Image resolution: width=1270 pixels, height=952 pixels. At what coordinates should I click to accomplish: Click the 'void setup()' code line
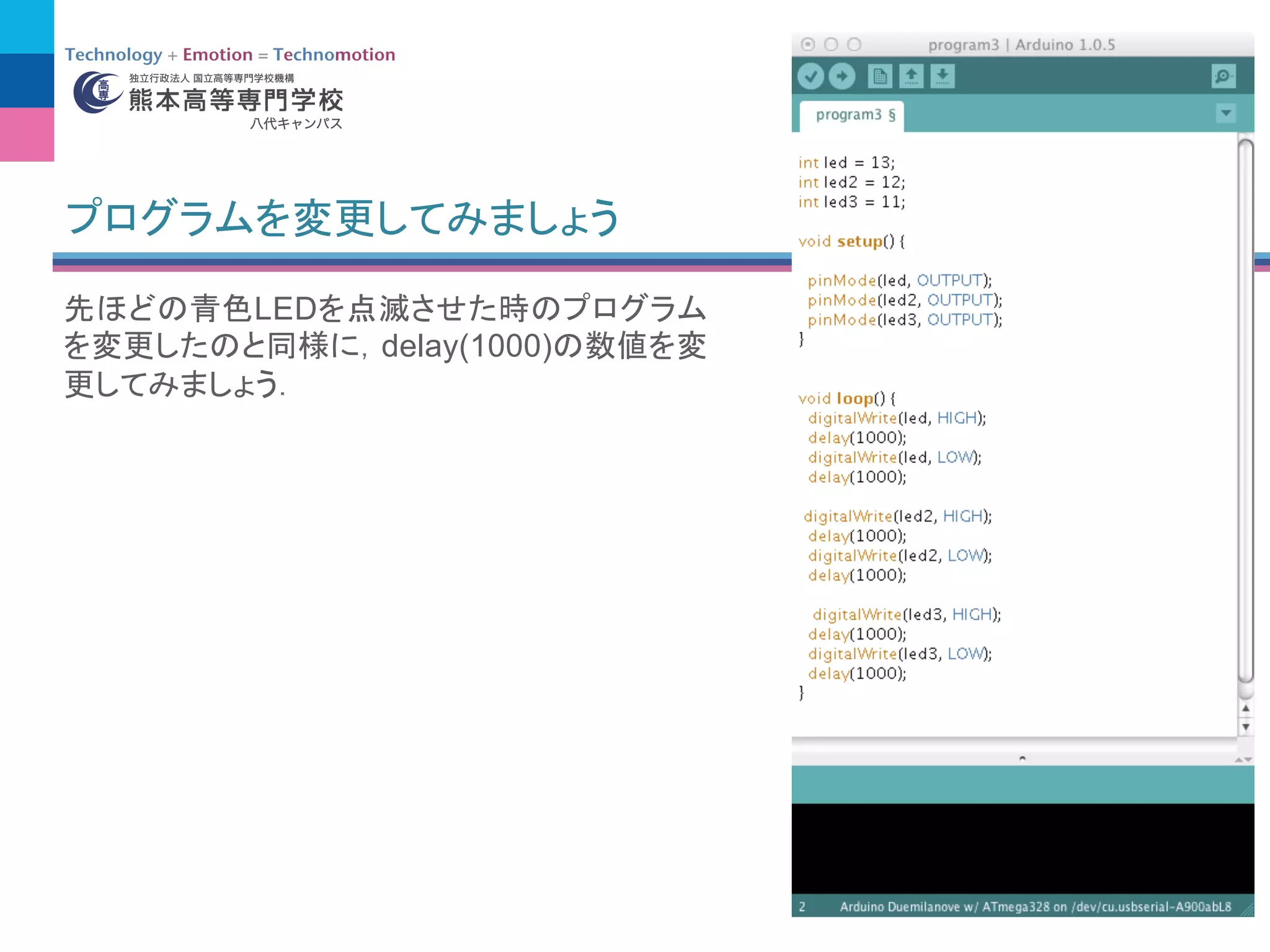click(851, 241)
